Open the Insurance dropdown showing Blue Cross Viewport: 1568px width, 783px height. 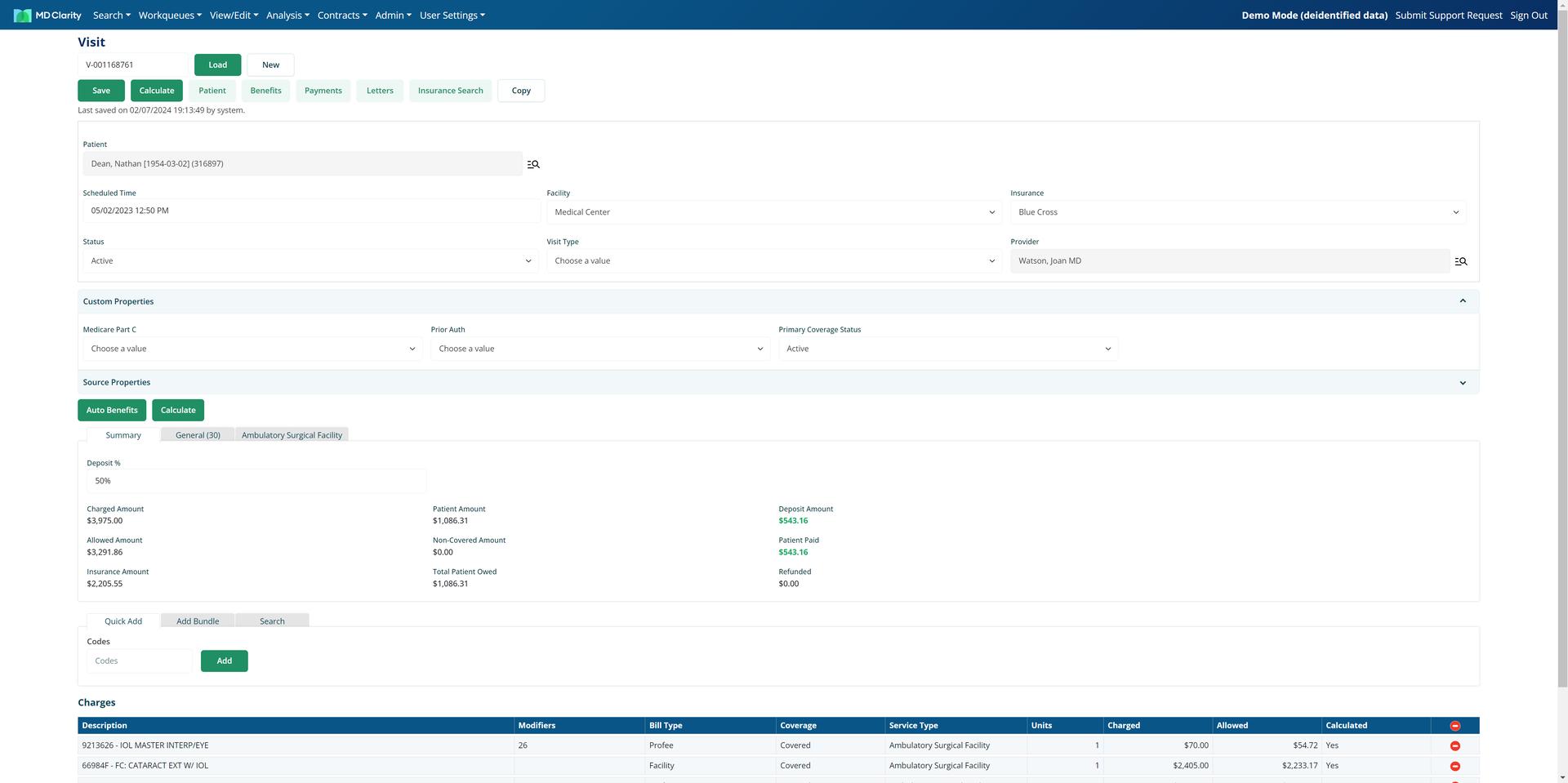pyautogui.click(x=1238, y=212)
